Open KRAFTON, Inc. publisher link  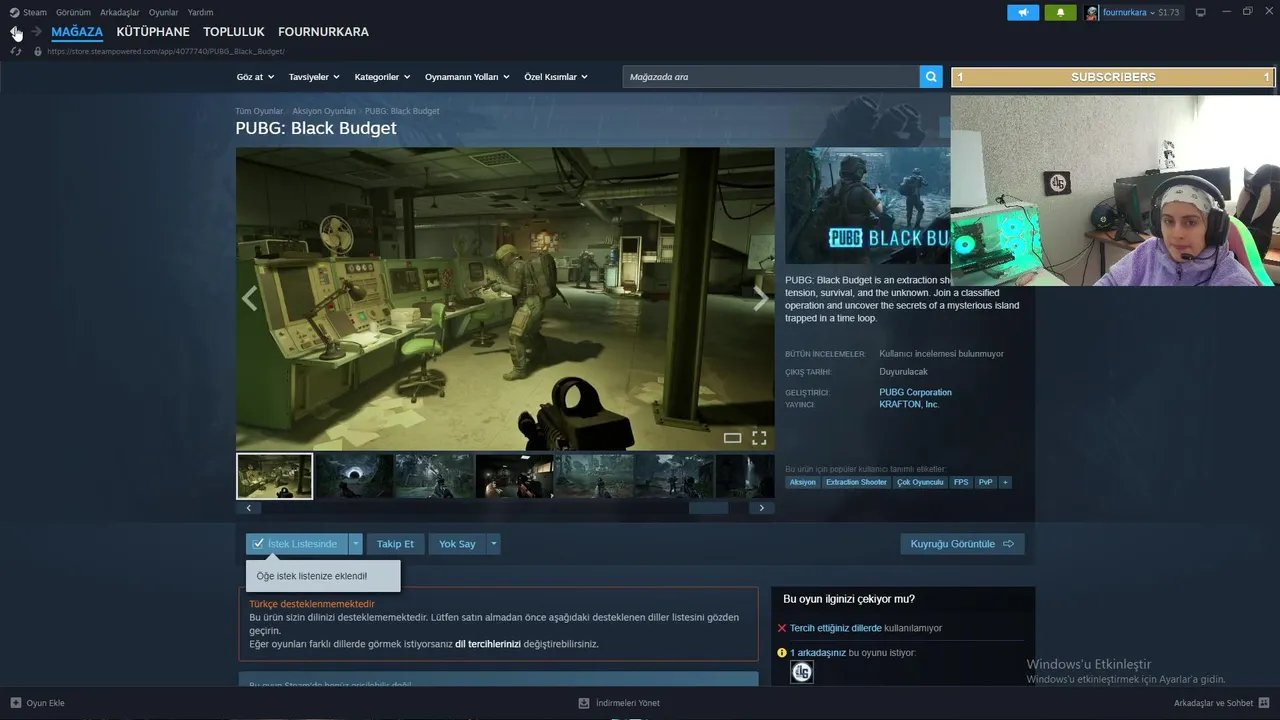click(x=909, y=404)
